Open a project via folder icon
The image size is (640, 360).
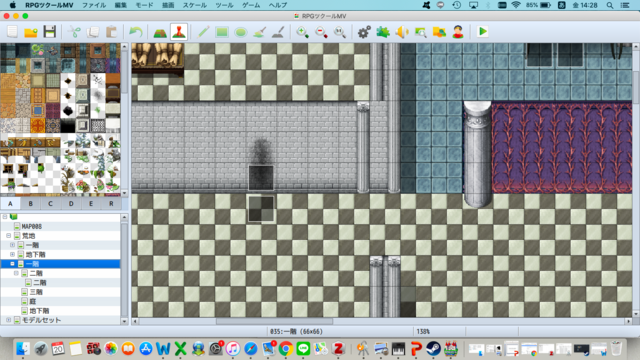click(x=31, y=32)
